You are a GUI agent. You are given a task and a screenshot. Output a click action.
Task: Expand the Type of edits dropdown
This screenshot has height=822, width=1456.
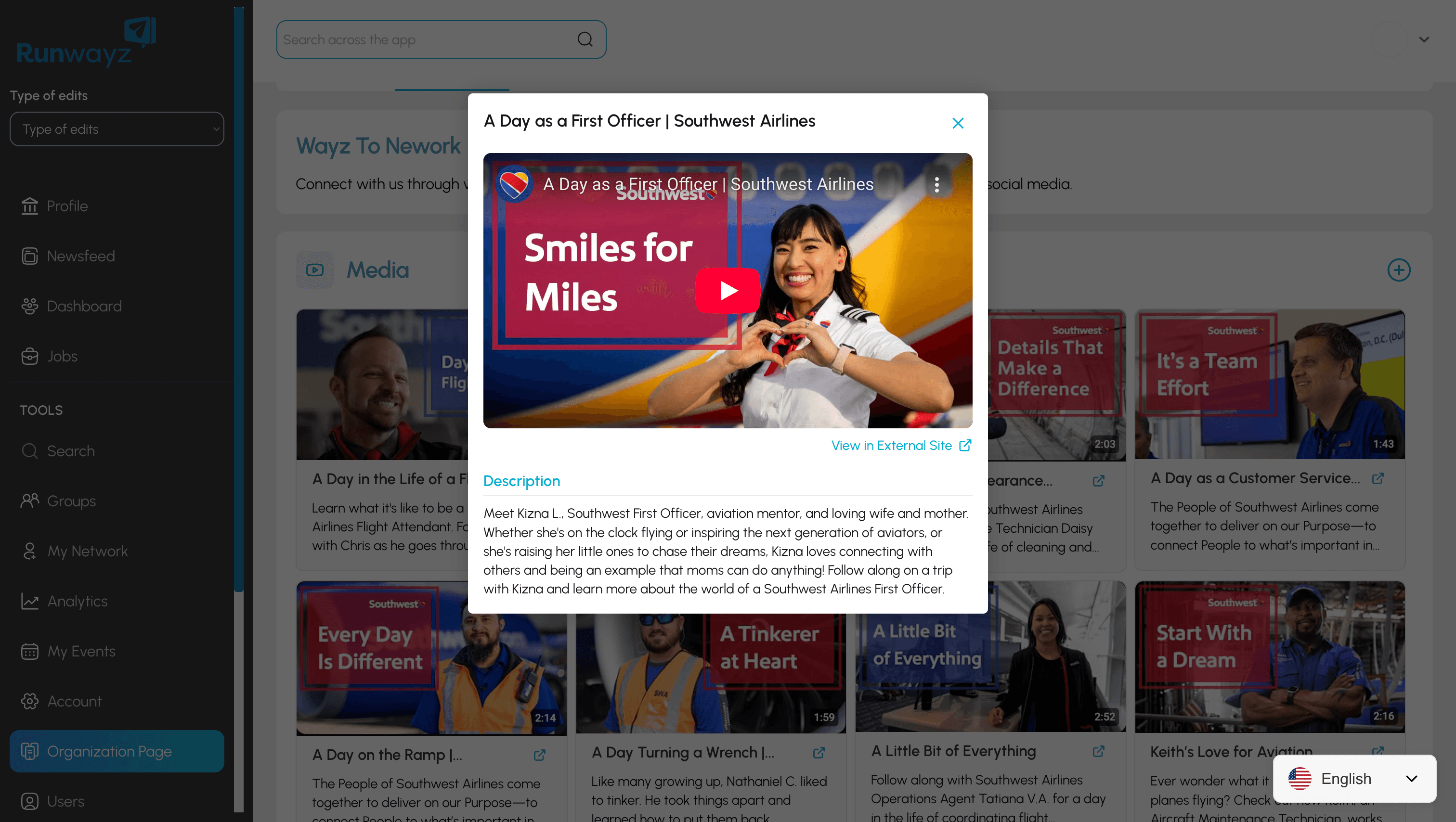(x=117, y=129)
